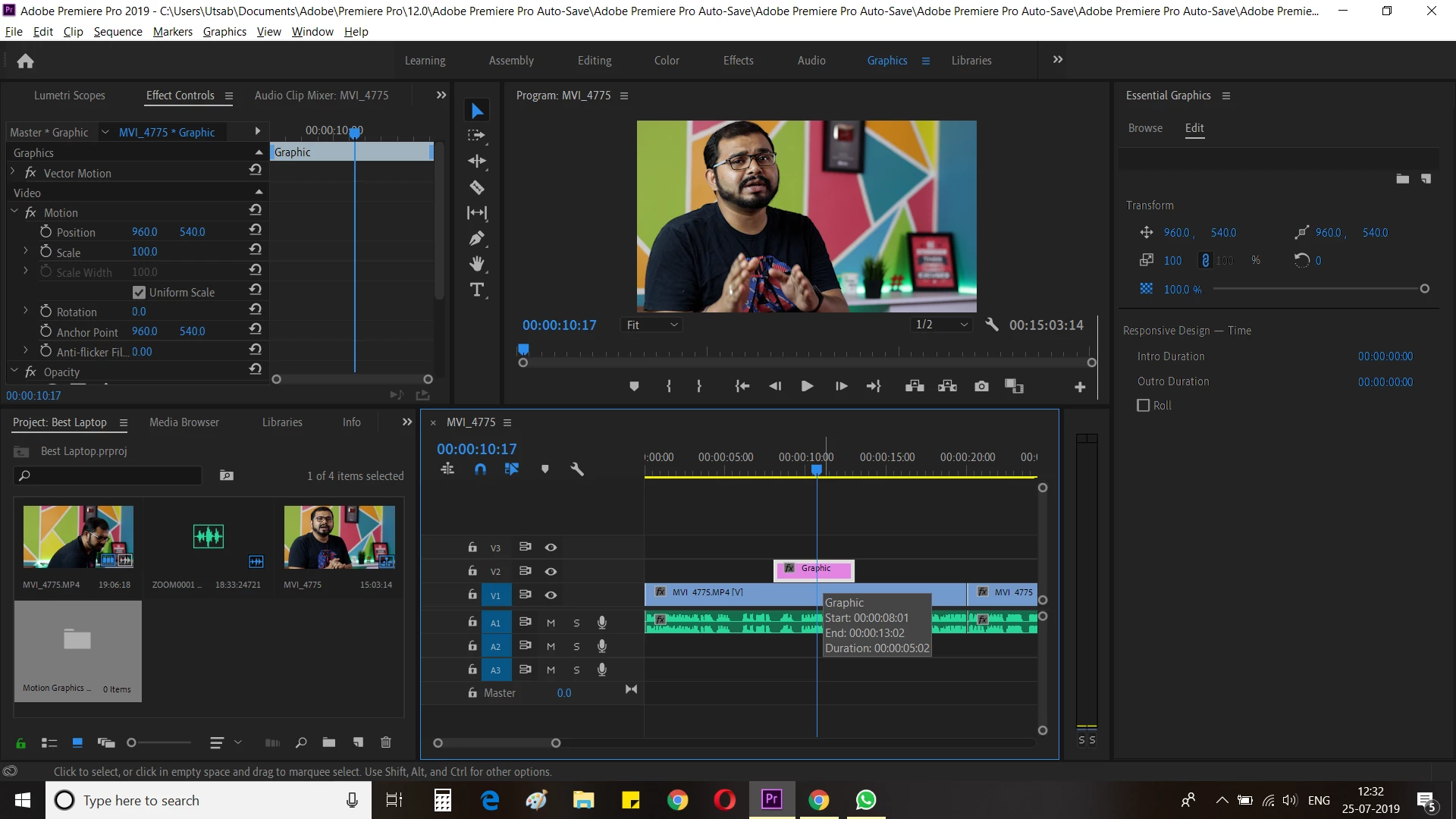Open WhatsApp from the taskbar
The width and height of the screenshot is (1456, 819).
pos(865,800)
